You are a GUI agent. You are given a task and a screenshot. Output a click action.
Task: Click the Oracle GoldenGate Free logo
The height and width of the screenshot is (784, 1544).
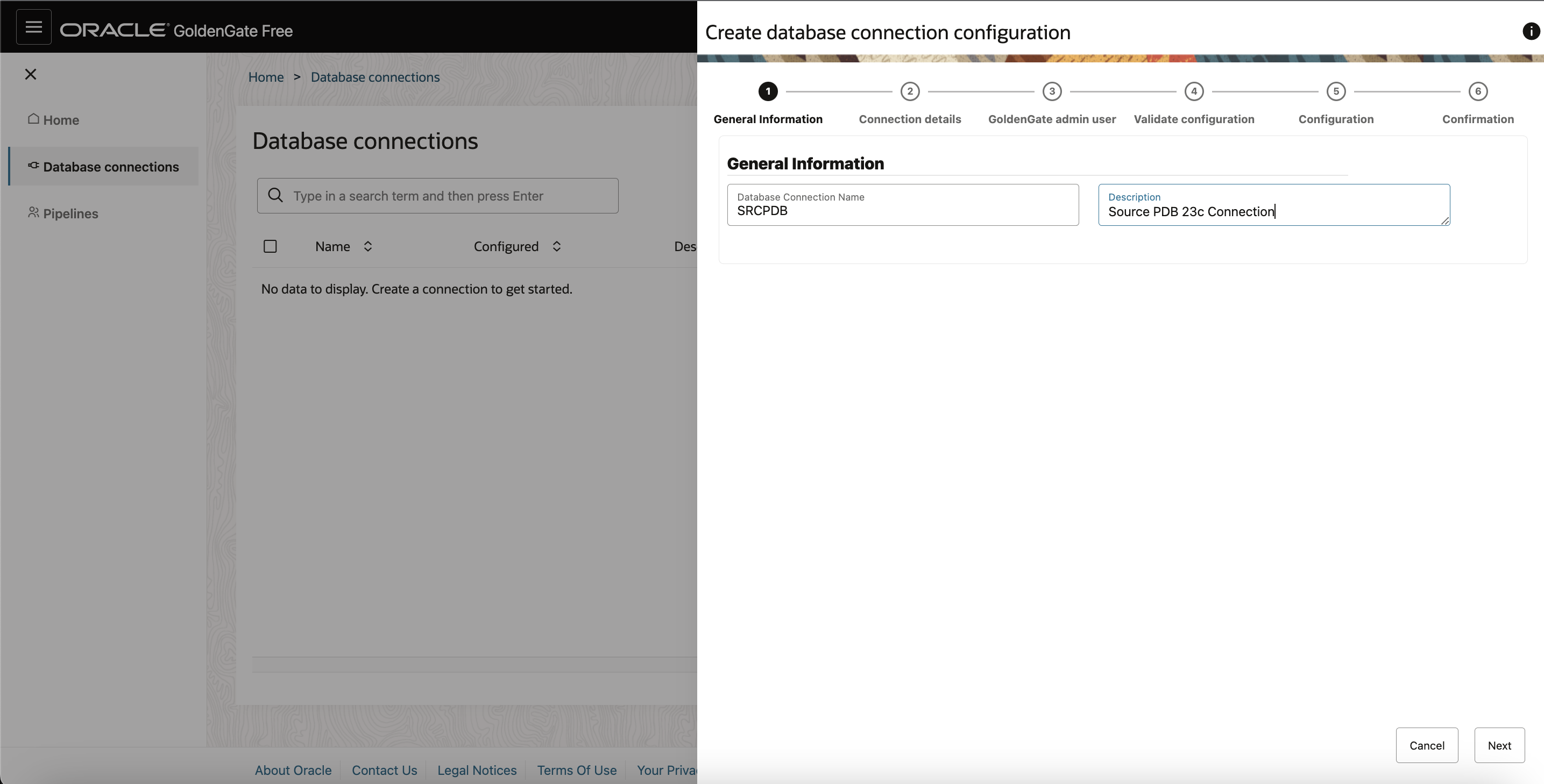(176, 31)
